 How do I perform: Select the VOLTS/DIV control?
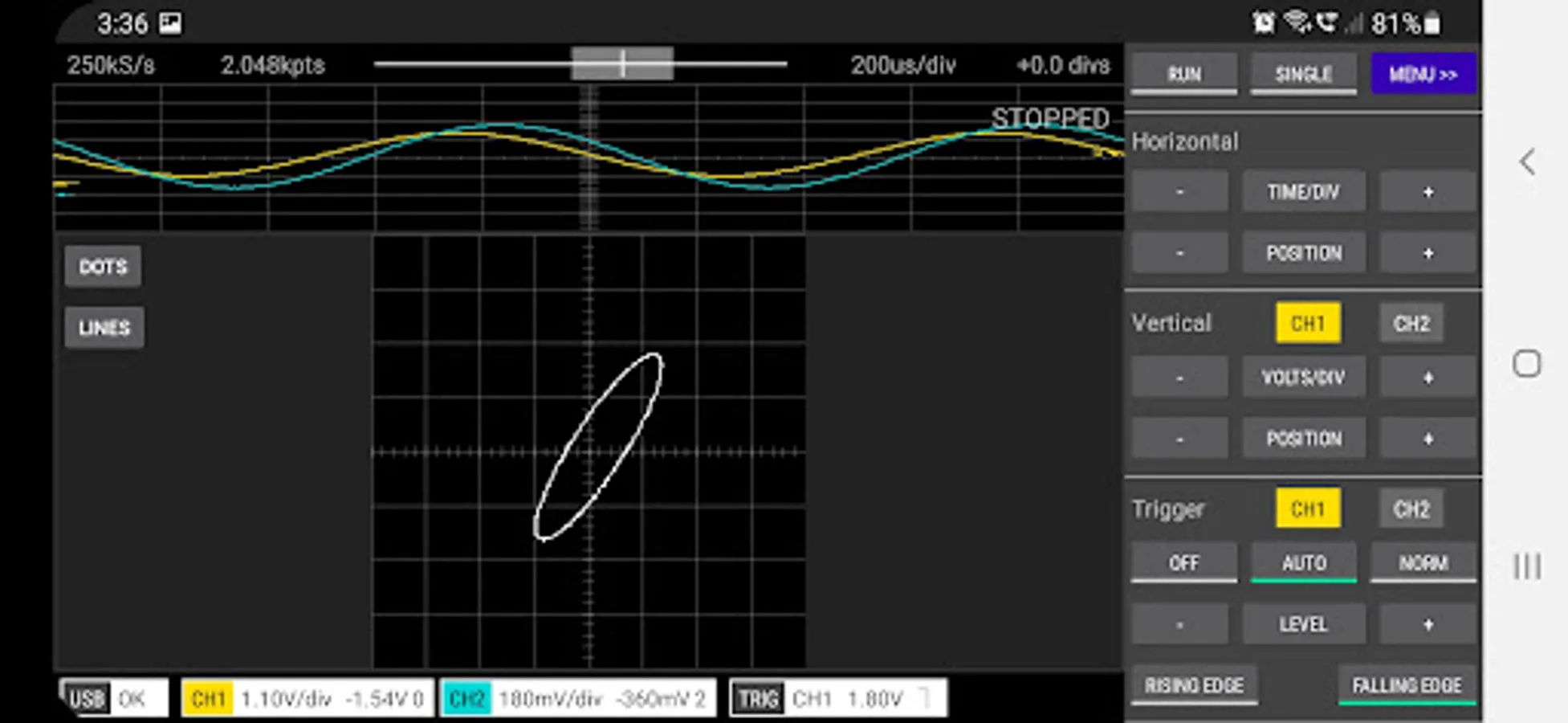pyautogui.click(x=1303, y=377)
